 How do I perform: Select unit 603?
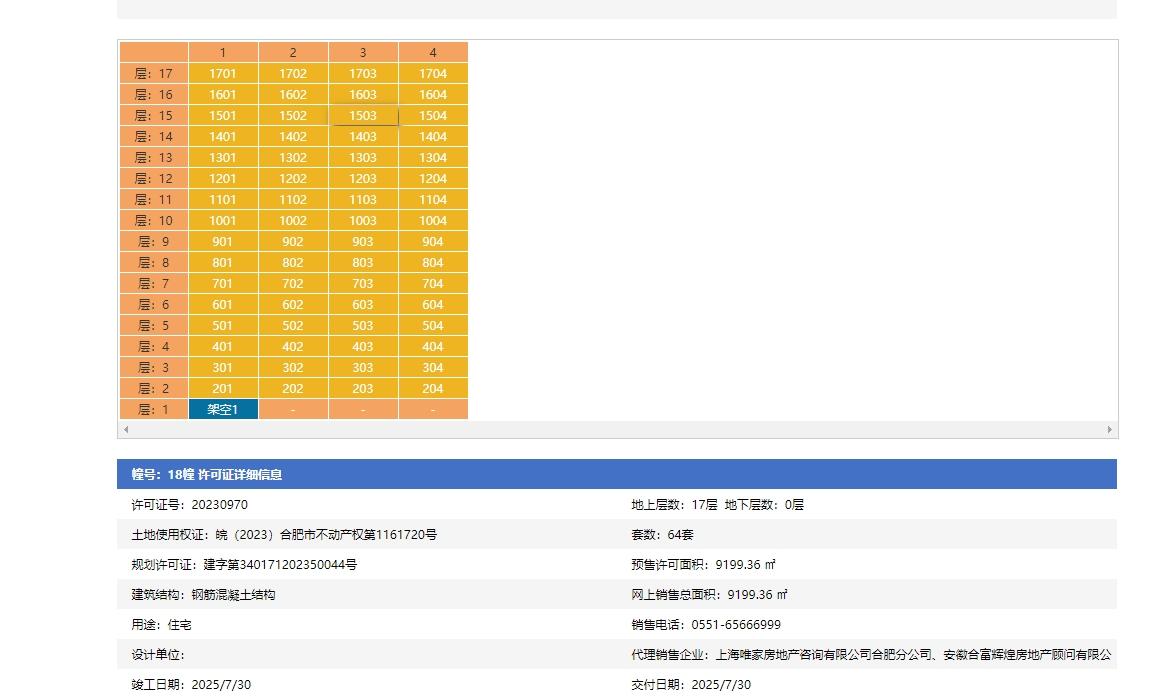(x=363, y=304)
